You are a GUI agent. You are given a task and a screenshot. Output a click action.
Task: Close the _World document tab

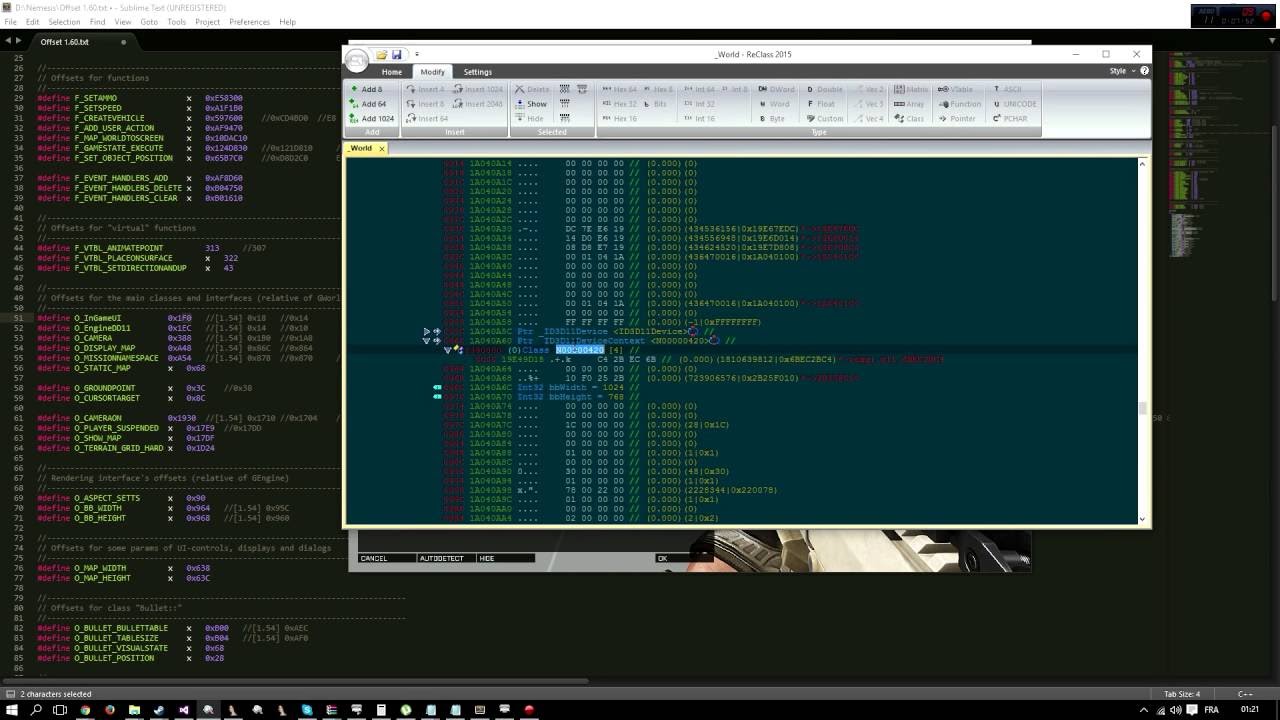click(381, 148)
